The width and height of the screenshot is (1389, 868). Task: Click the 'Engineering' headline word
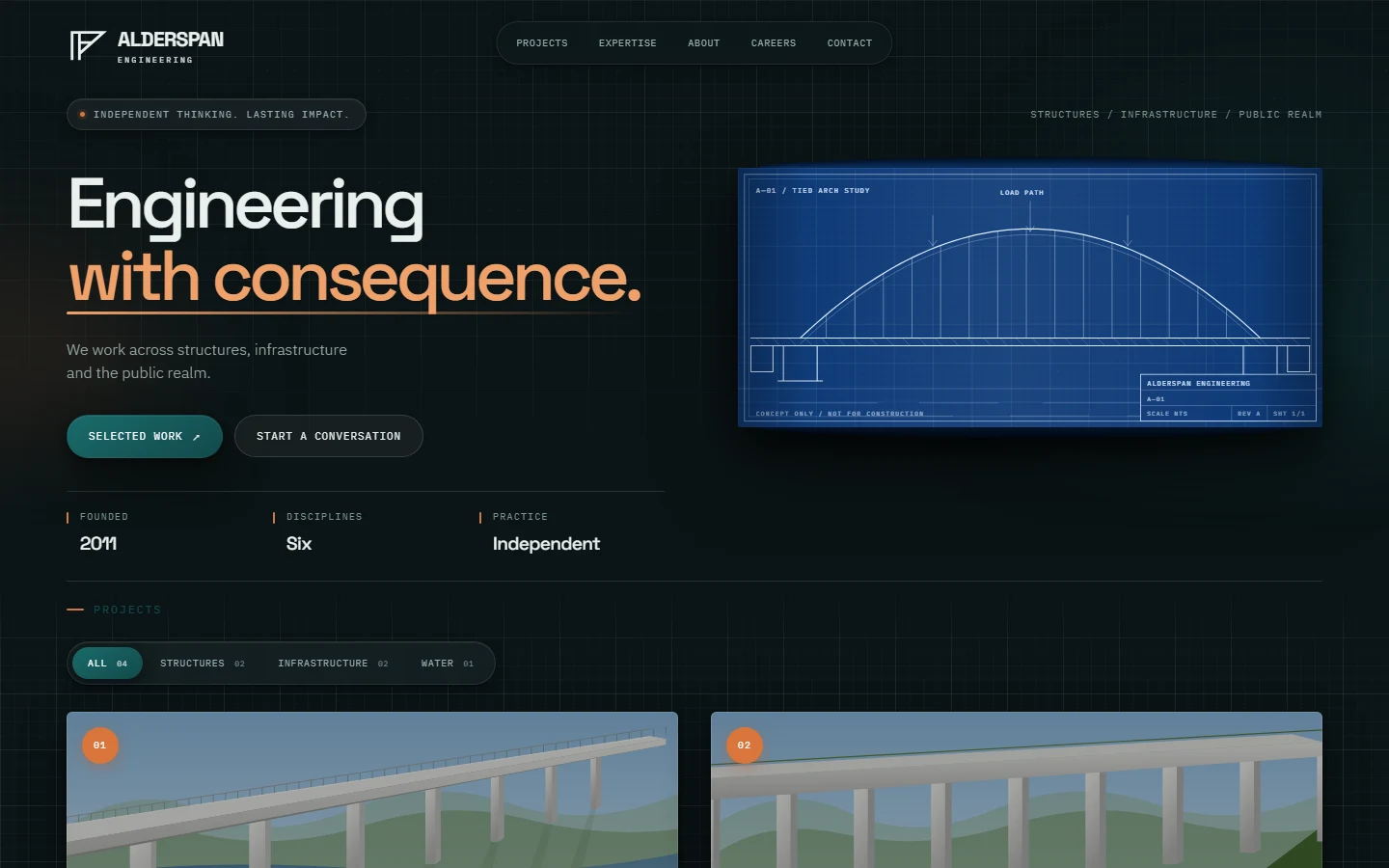(246, 205)
